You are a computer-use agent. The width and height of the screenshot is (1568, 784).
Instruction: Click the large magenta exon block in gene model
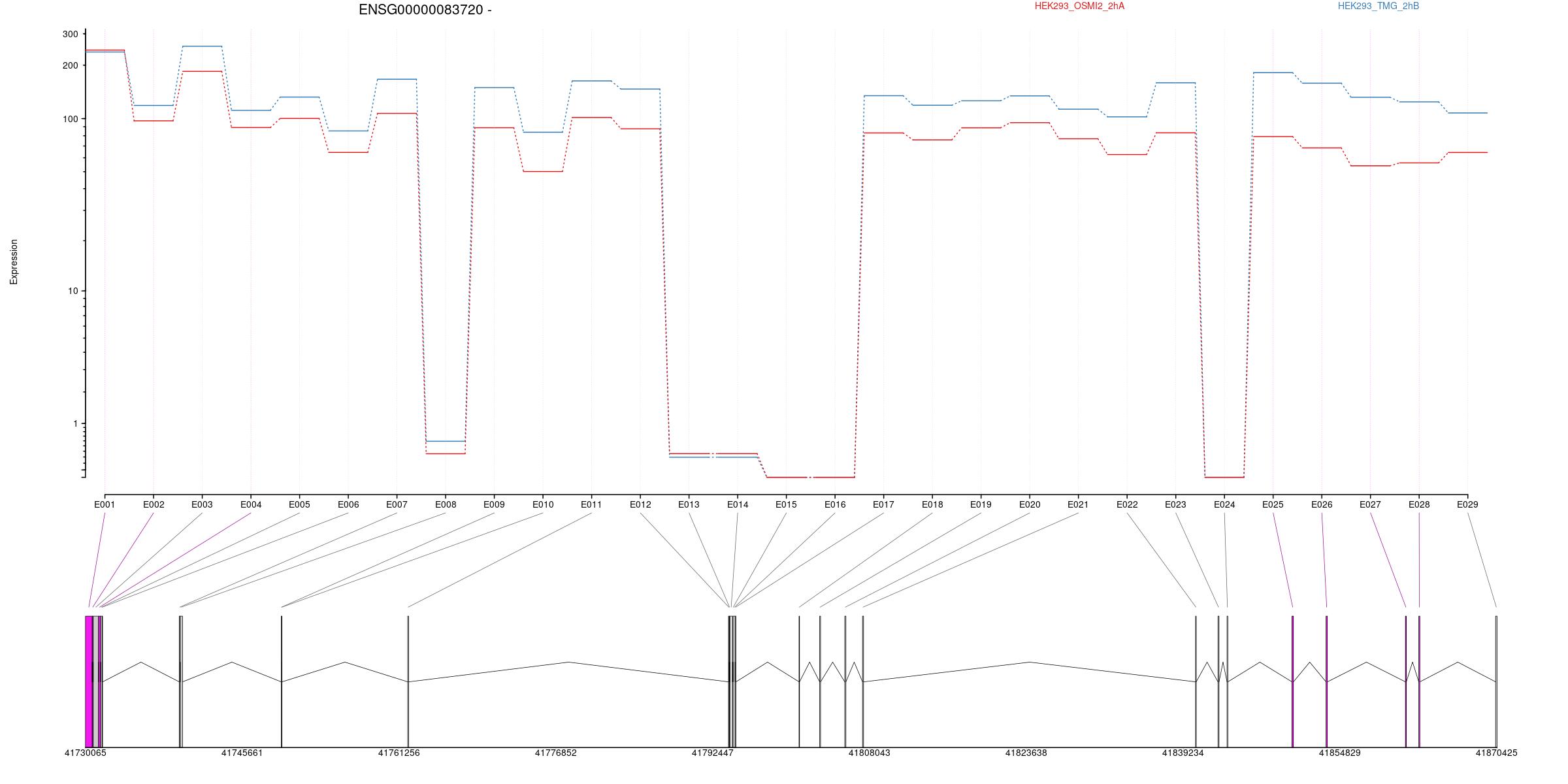[89, 681]
